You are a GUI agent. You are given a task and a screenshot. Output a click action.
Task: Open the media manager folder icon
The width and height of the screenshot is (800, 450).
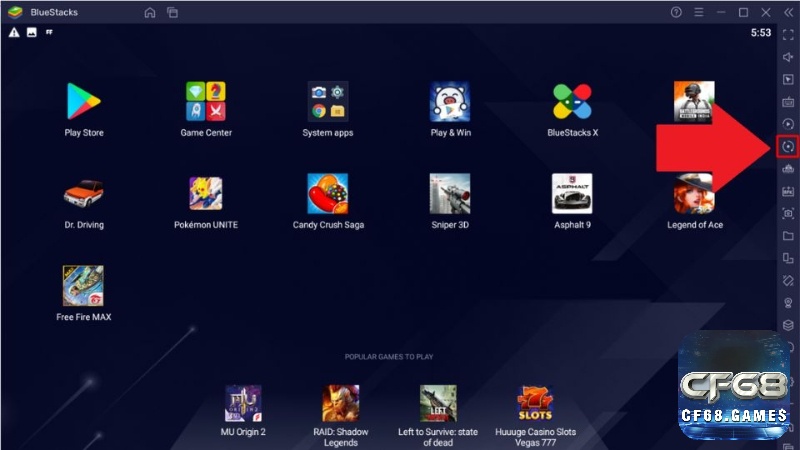click(x=788, y=236)
